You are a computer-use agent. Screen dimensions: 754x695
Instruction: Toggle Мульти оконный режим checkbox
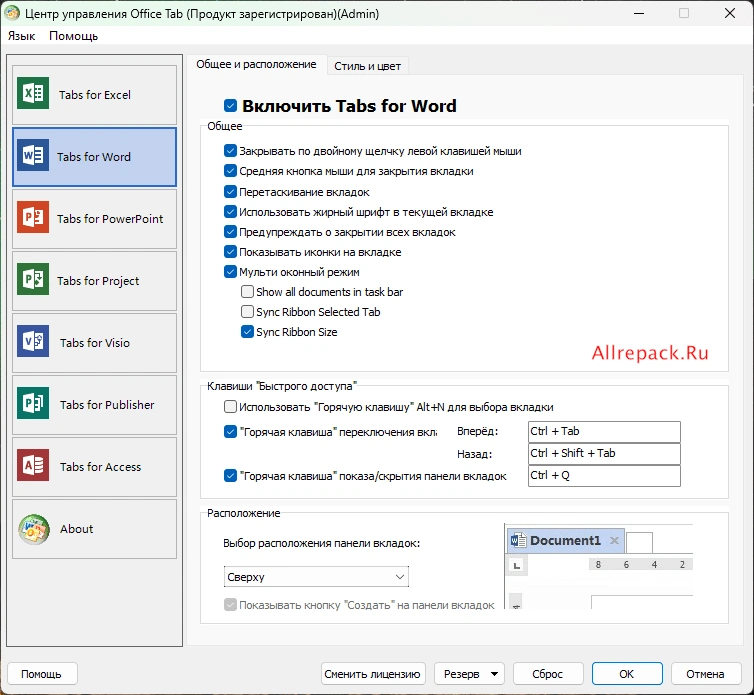230,272
